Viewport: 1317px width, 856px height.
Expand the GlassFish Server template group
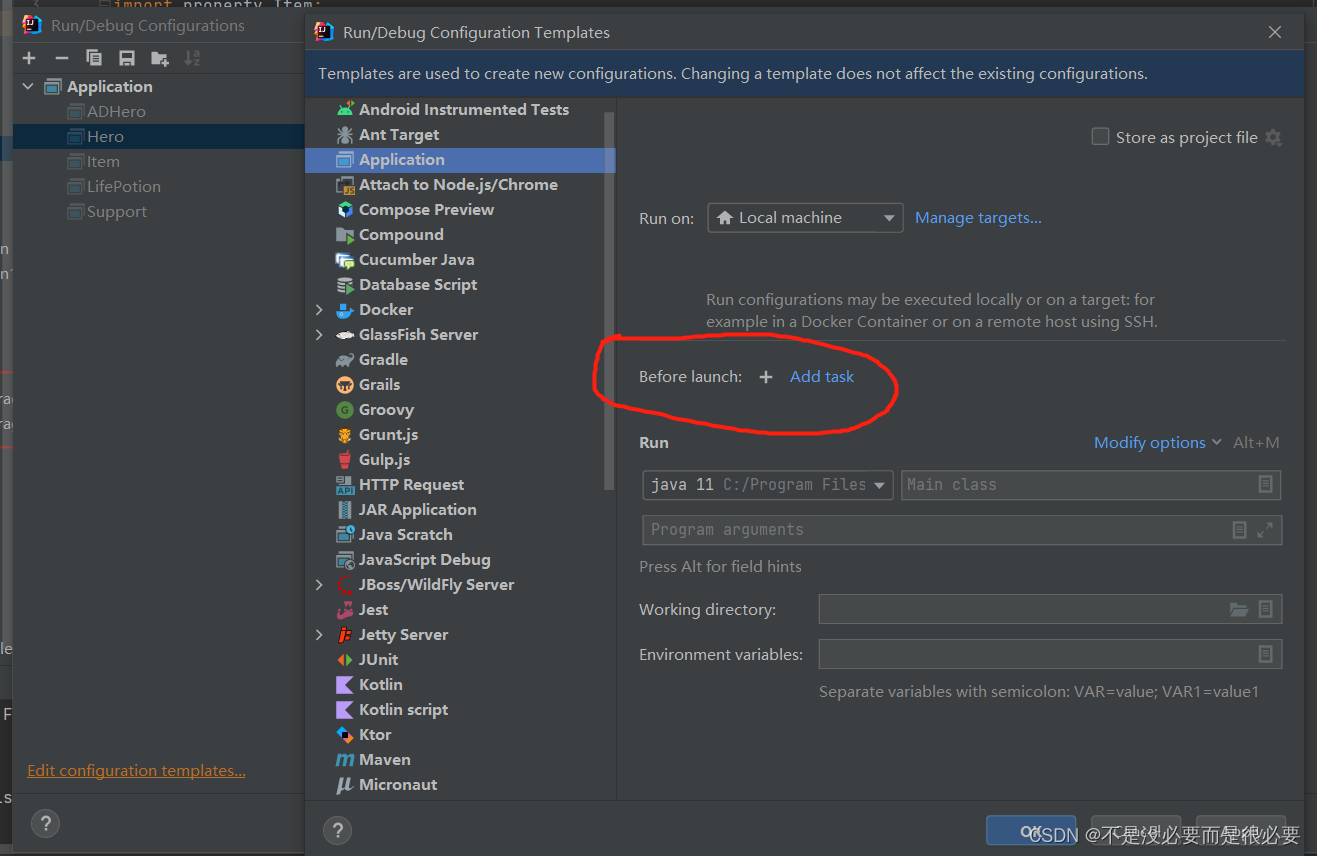pyautogui.click(x=319, y=335)
